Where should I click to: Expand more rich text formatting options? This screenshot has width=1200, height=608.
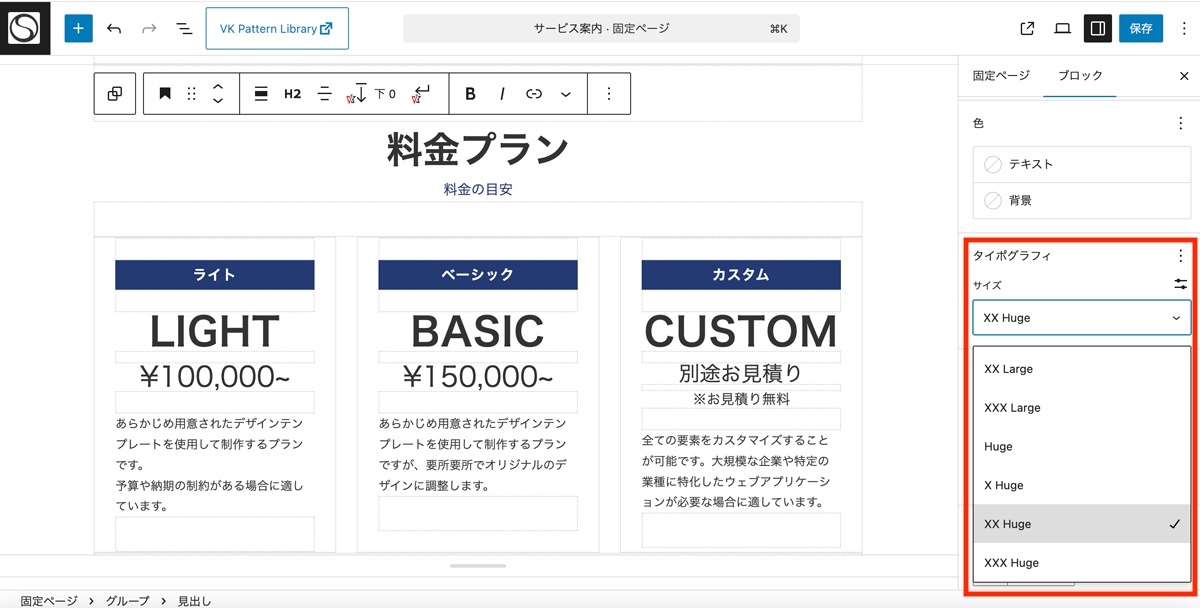(x=566, y=94)
